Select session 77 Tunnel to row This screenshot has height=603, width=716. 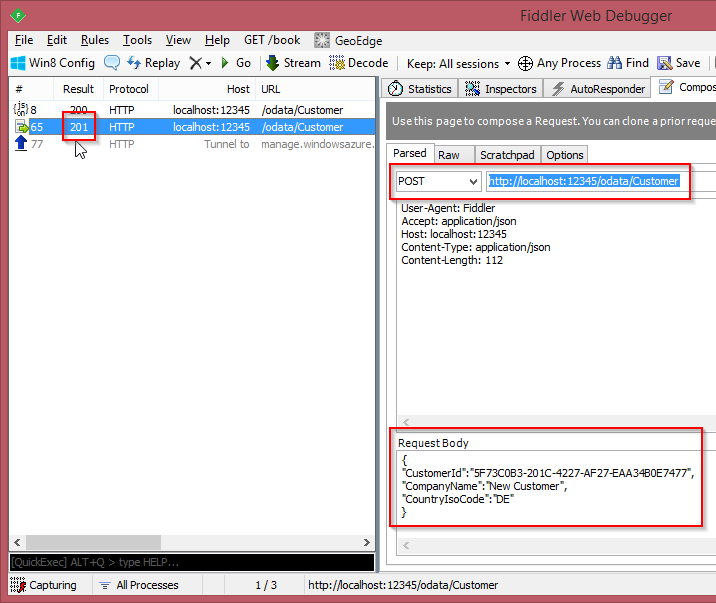[192, 144]
